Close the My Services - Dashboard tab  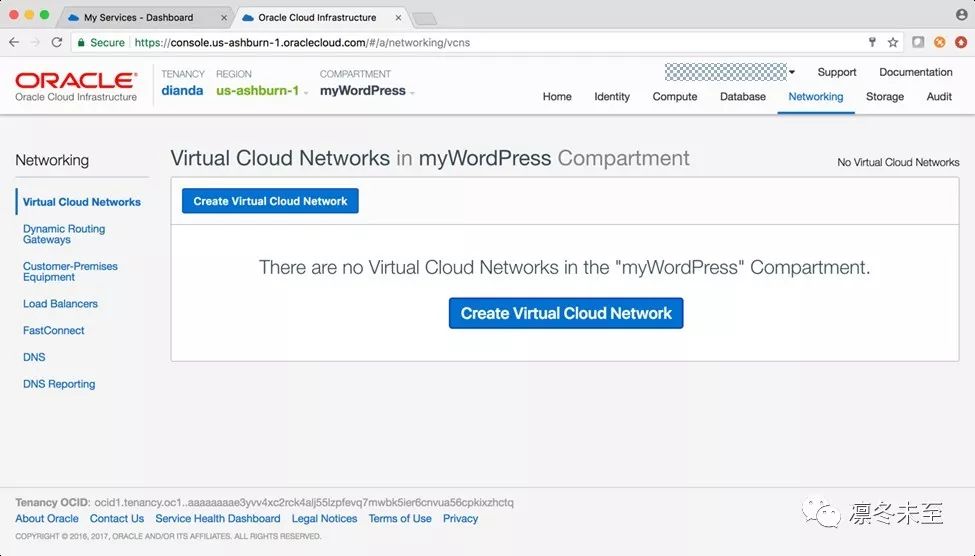click(x=224, y=18)
